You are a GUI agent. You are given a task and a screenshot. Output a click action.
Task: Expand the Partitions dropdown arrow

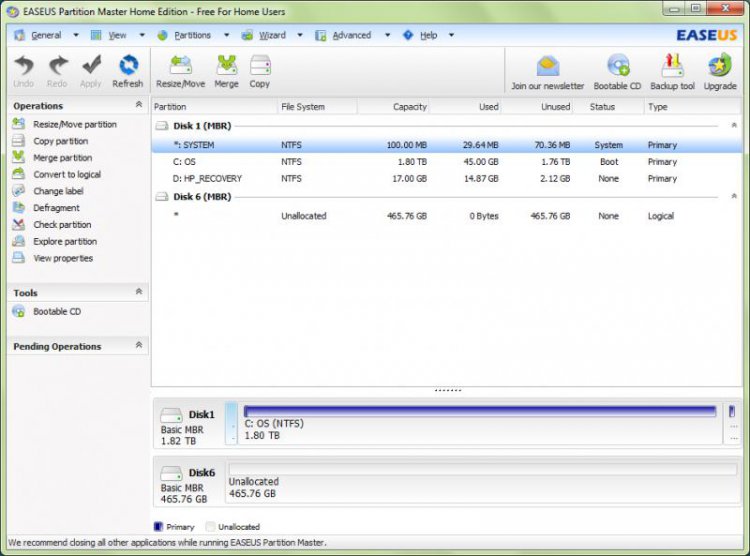pyautogui.click(x=226, y=35)
